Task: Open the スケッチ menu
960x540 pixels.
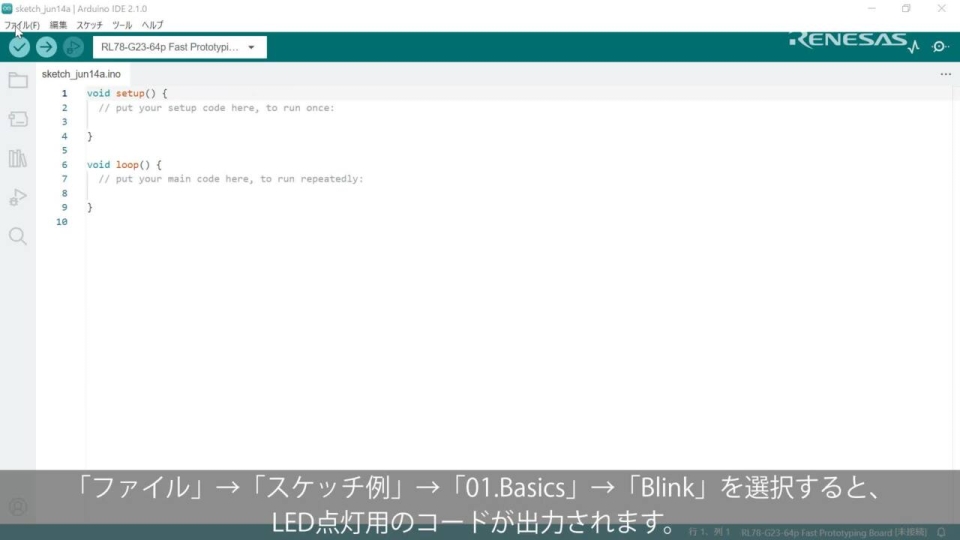Action: coord(89,25)
